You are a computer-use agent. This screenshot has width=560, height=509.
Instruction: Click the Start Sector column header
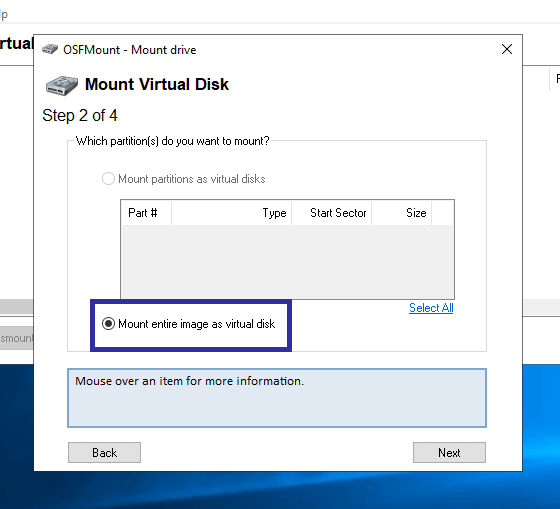click(x=331, y=213)
